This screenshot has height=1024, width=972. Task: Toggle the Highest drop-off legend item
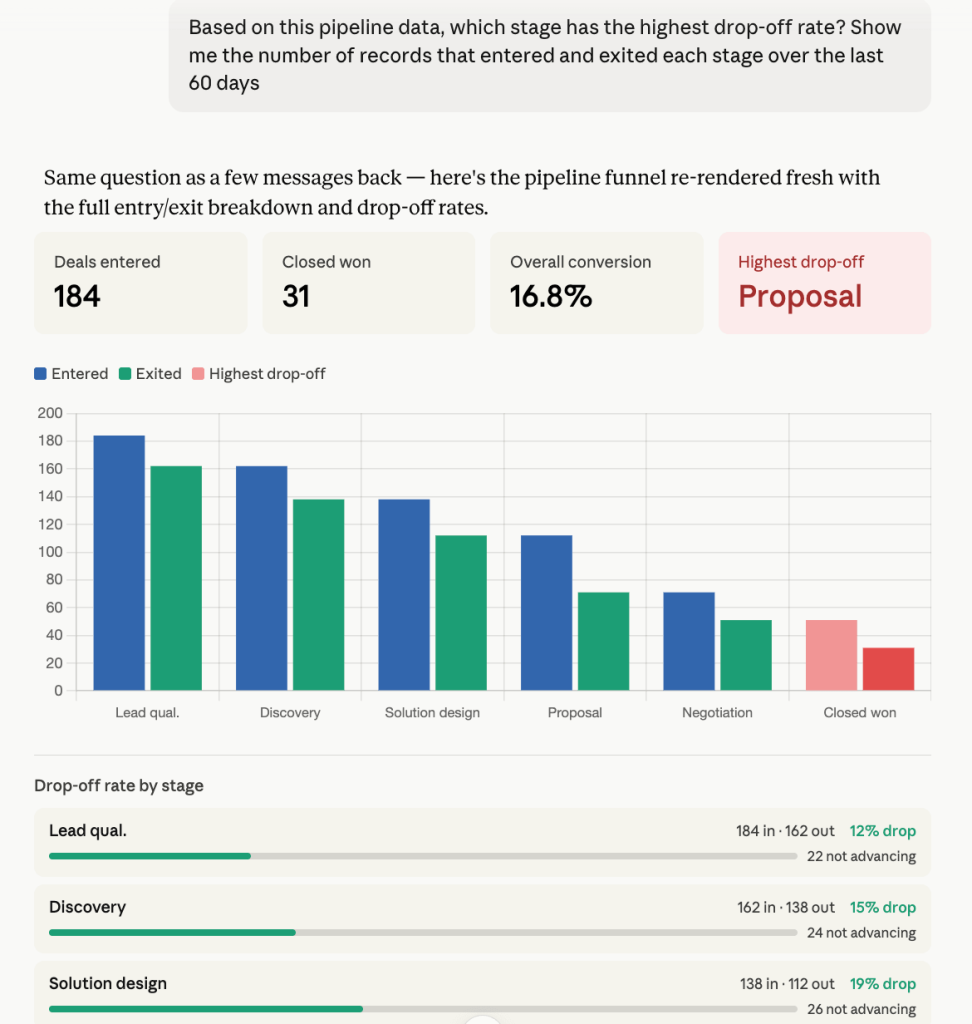(x=259, y=374)
